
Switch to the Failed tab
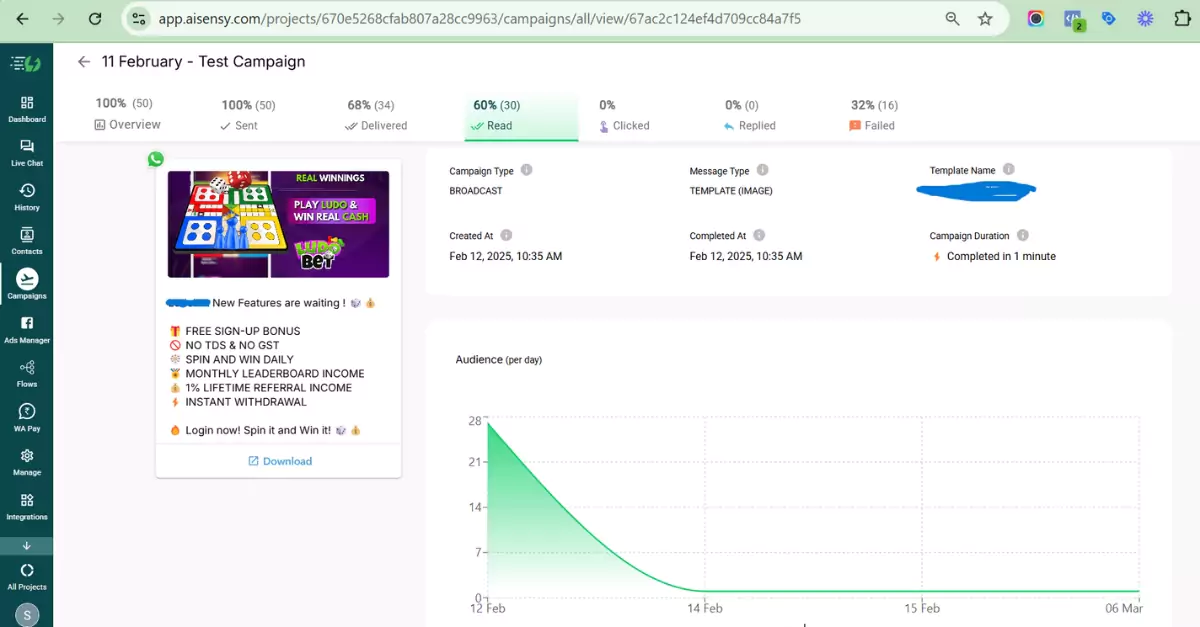point(873,115)
